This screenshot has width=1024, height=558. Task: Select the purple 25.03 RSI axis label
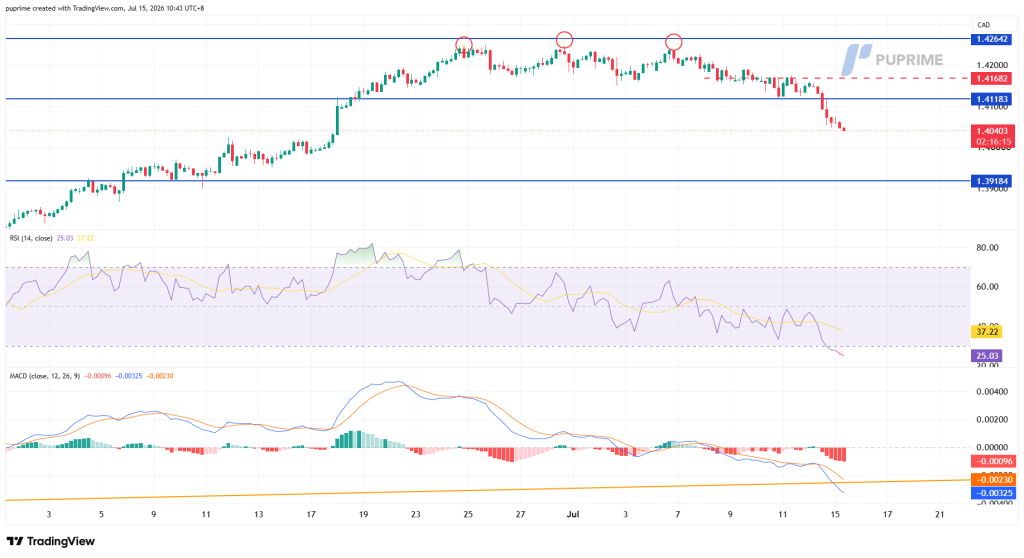987,356
